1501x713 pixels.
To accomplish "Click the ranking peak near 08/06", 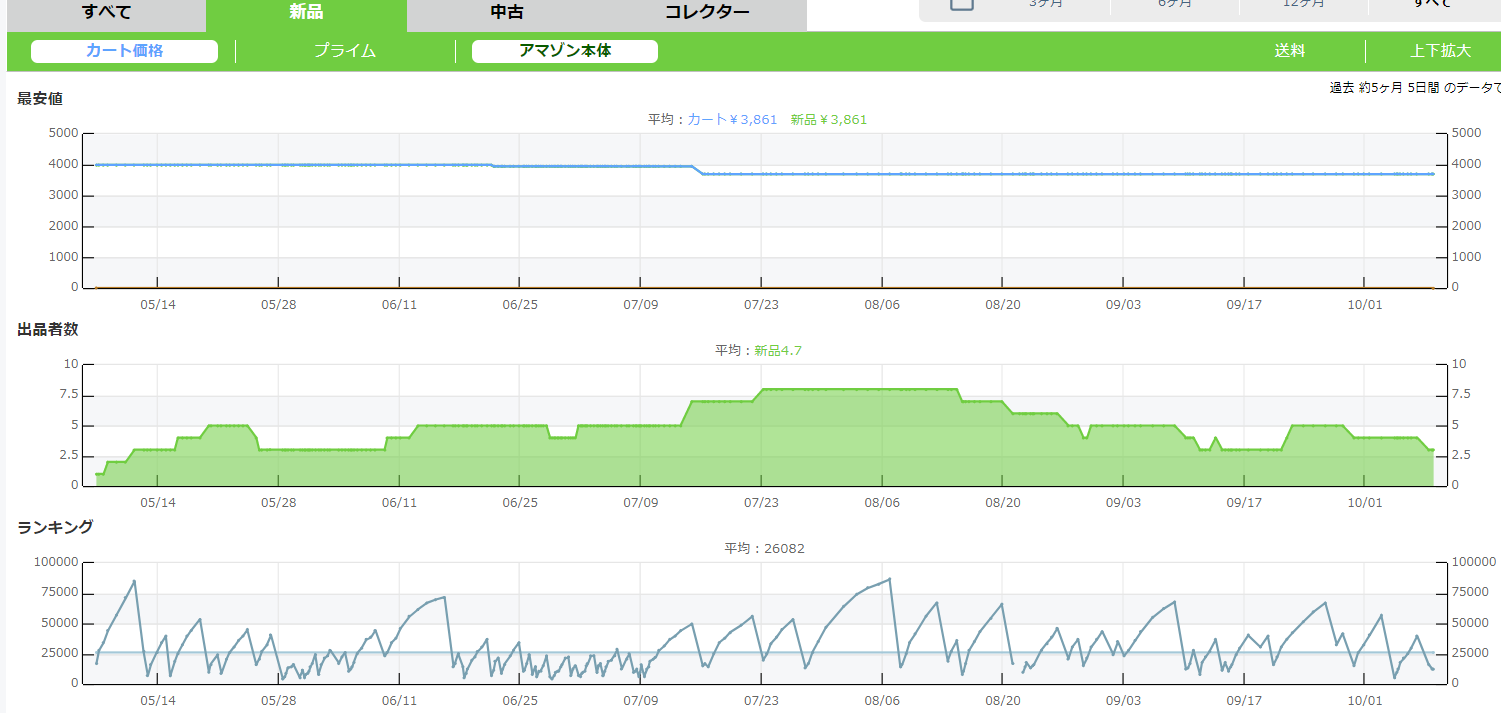I will point(889,579).
